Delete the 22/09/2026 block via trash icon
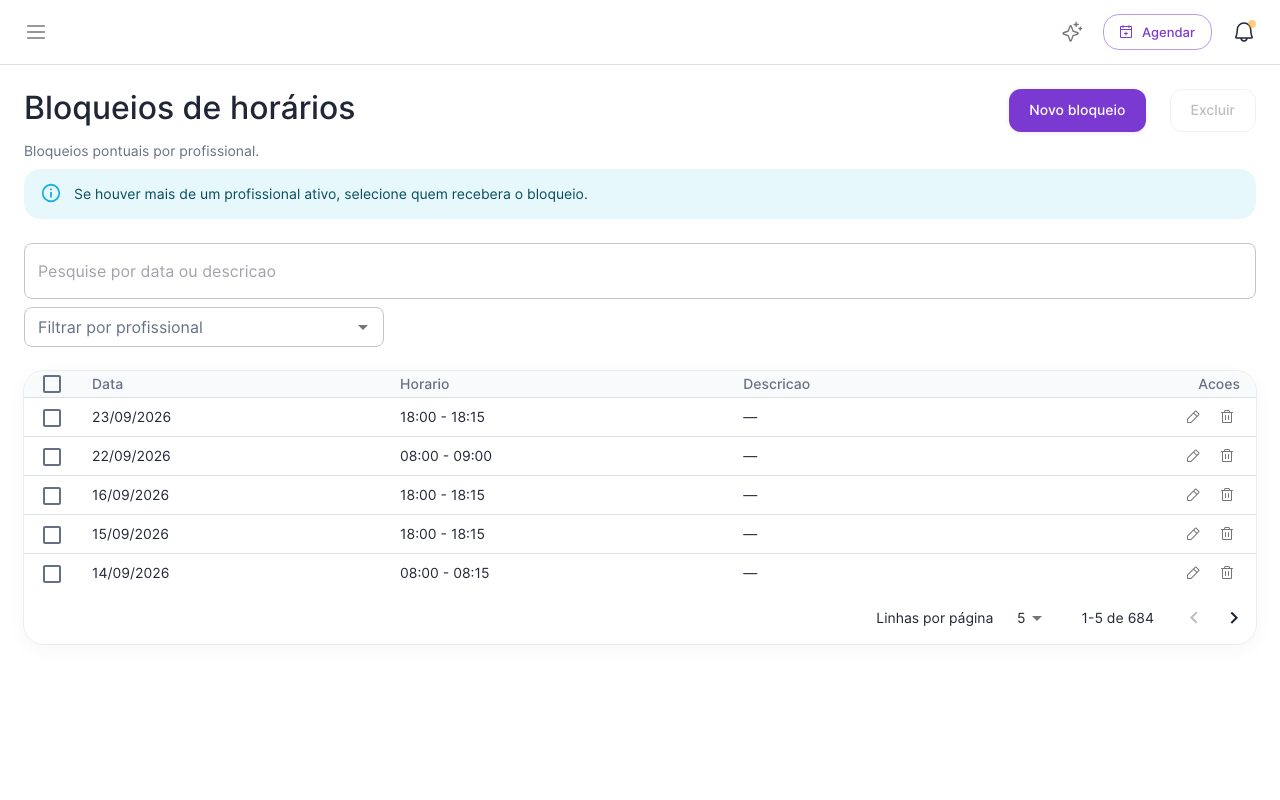1280x800 pixels. pos(1227,456)
